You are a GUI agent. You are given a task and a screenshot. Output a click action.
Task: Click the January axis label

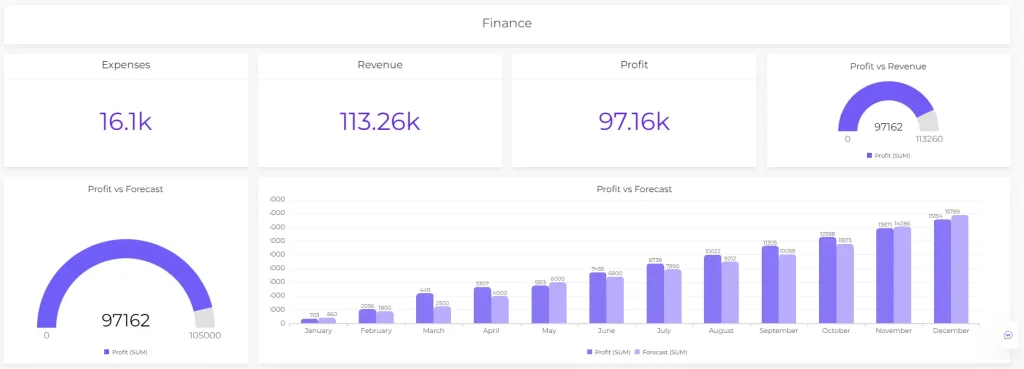(318, 331)
